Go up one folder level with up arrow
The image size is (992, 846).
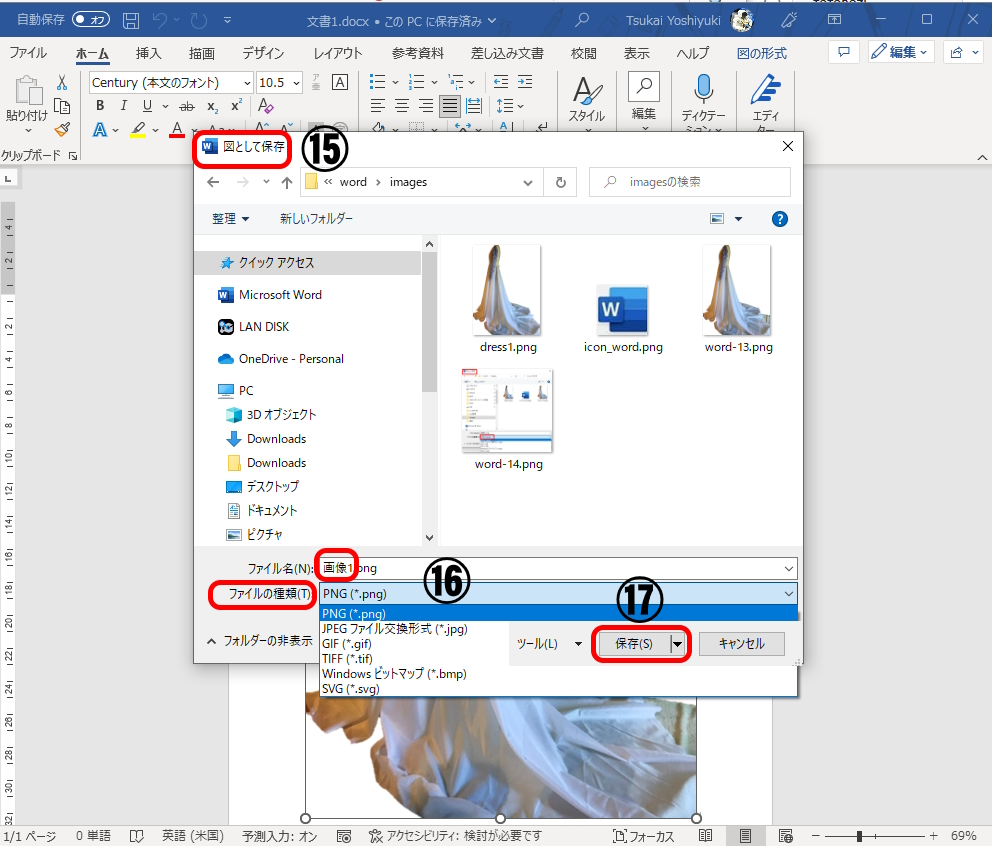point(287,182)
